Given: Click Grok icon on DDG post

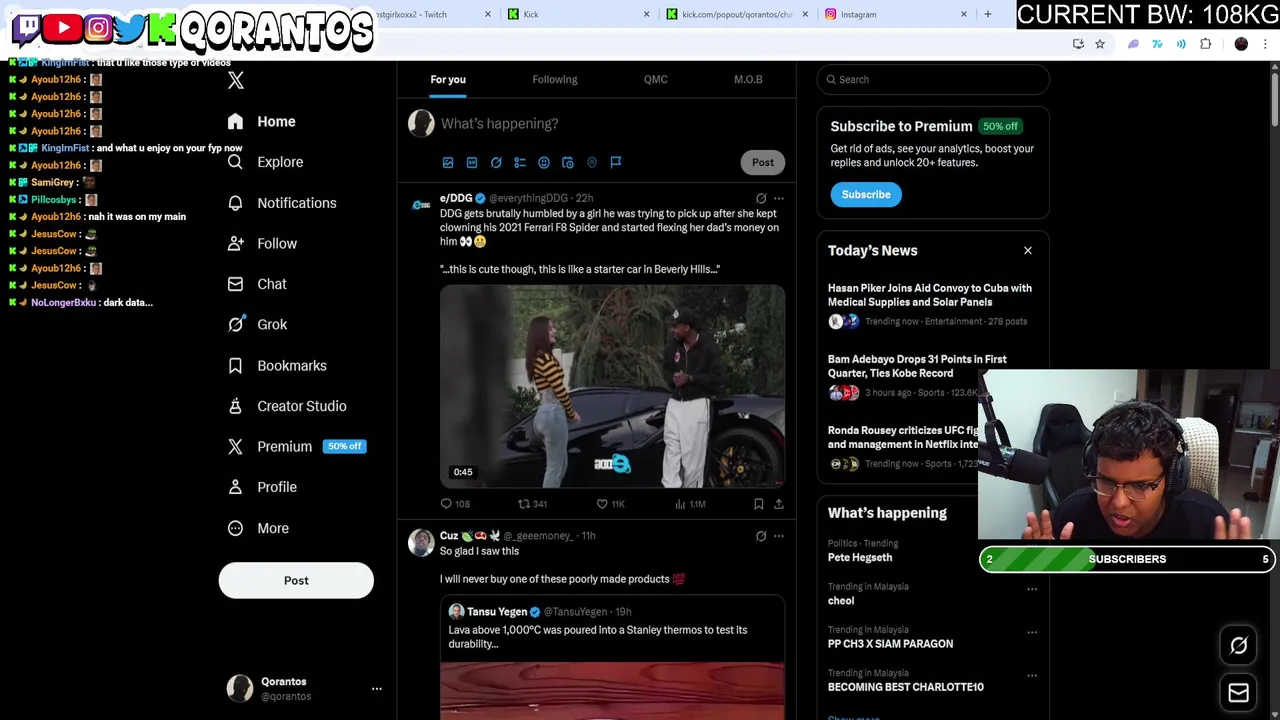Looking at the screenshot, I should point(761,198).
